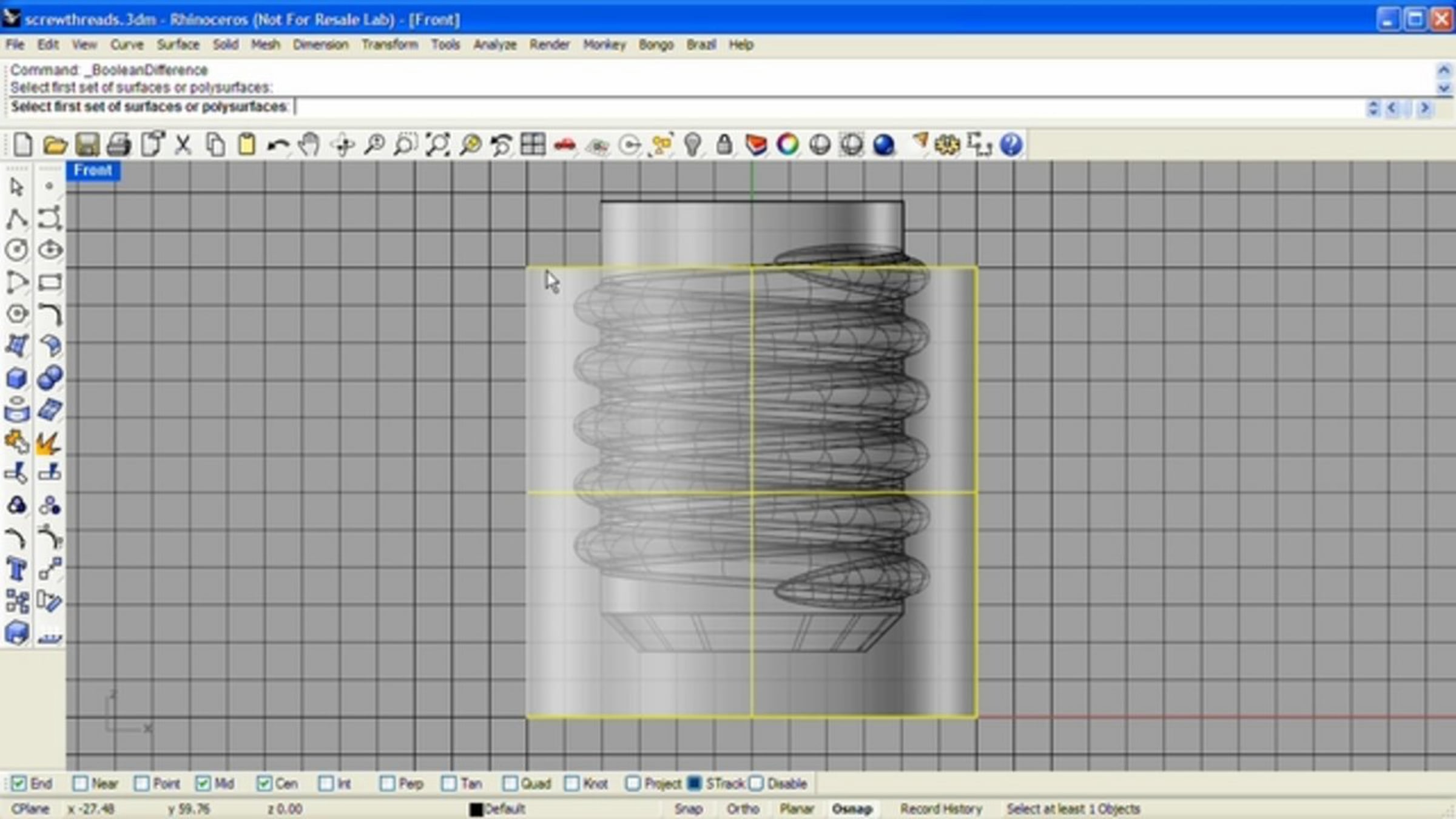1456x819 pixels.
Task: Click the Four Viewports grid icon
Action: (x=533, y=145)
